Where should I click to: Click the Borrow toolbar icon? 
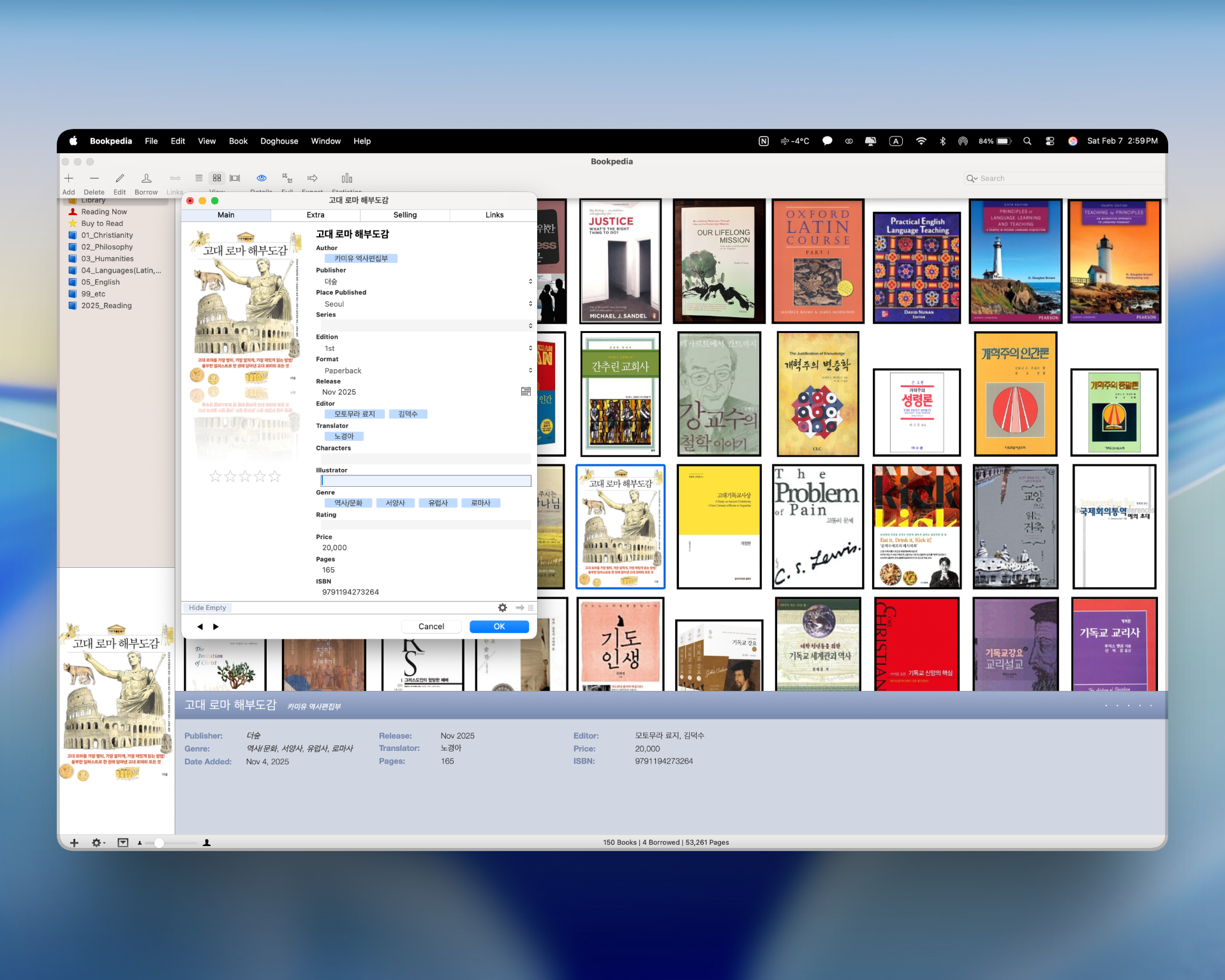[x=146, y=179]
